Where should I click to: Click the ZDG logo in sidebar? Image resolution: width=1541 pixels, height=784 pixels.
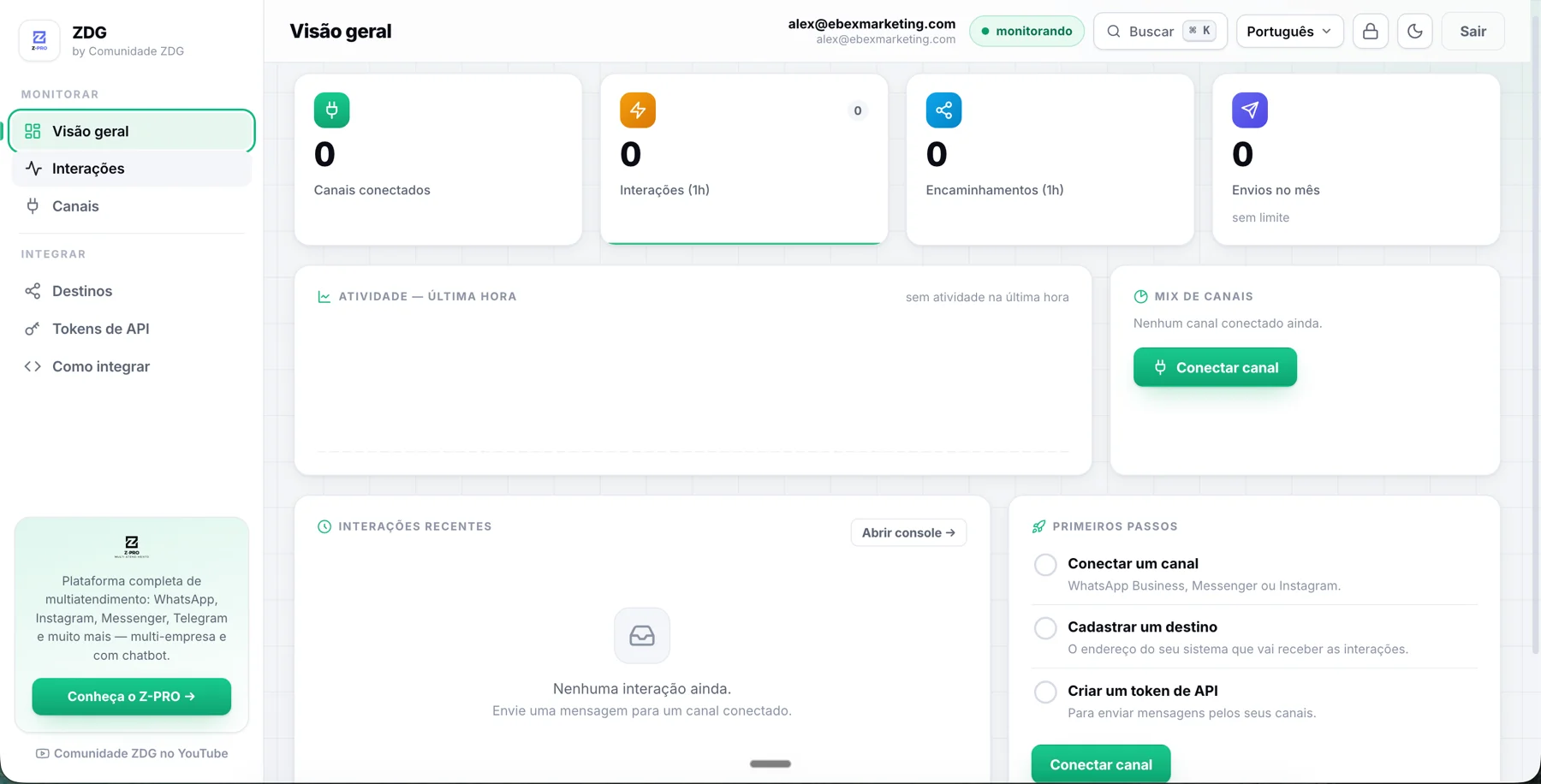[39, 40]
